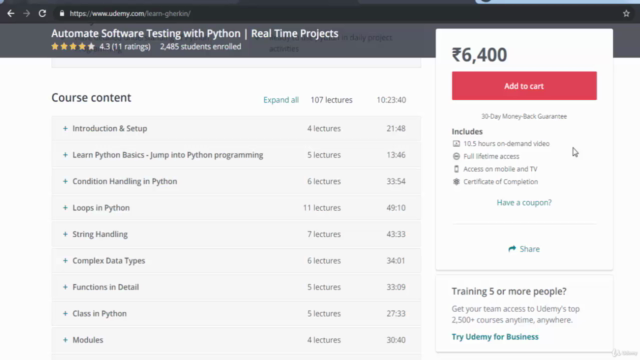
Task: Go back using browser back arrow
Action: [11, 13]
